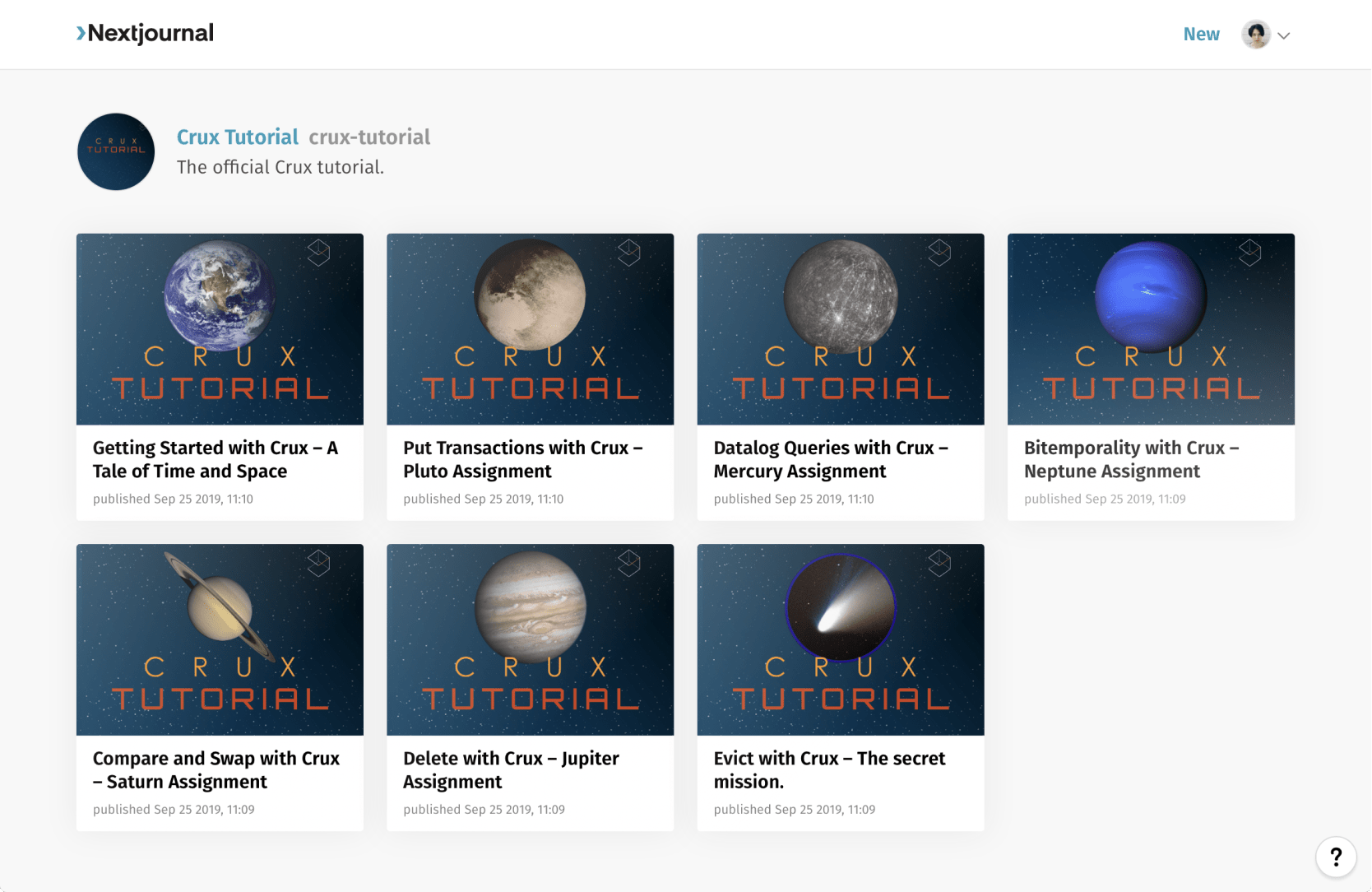This screenshot has width=1372, height=892.
Task: Click publish date of Pluto Assignment card
Action: [484, 499]
